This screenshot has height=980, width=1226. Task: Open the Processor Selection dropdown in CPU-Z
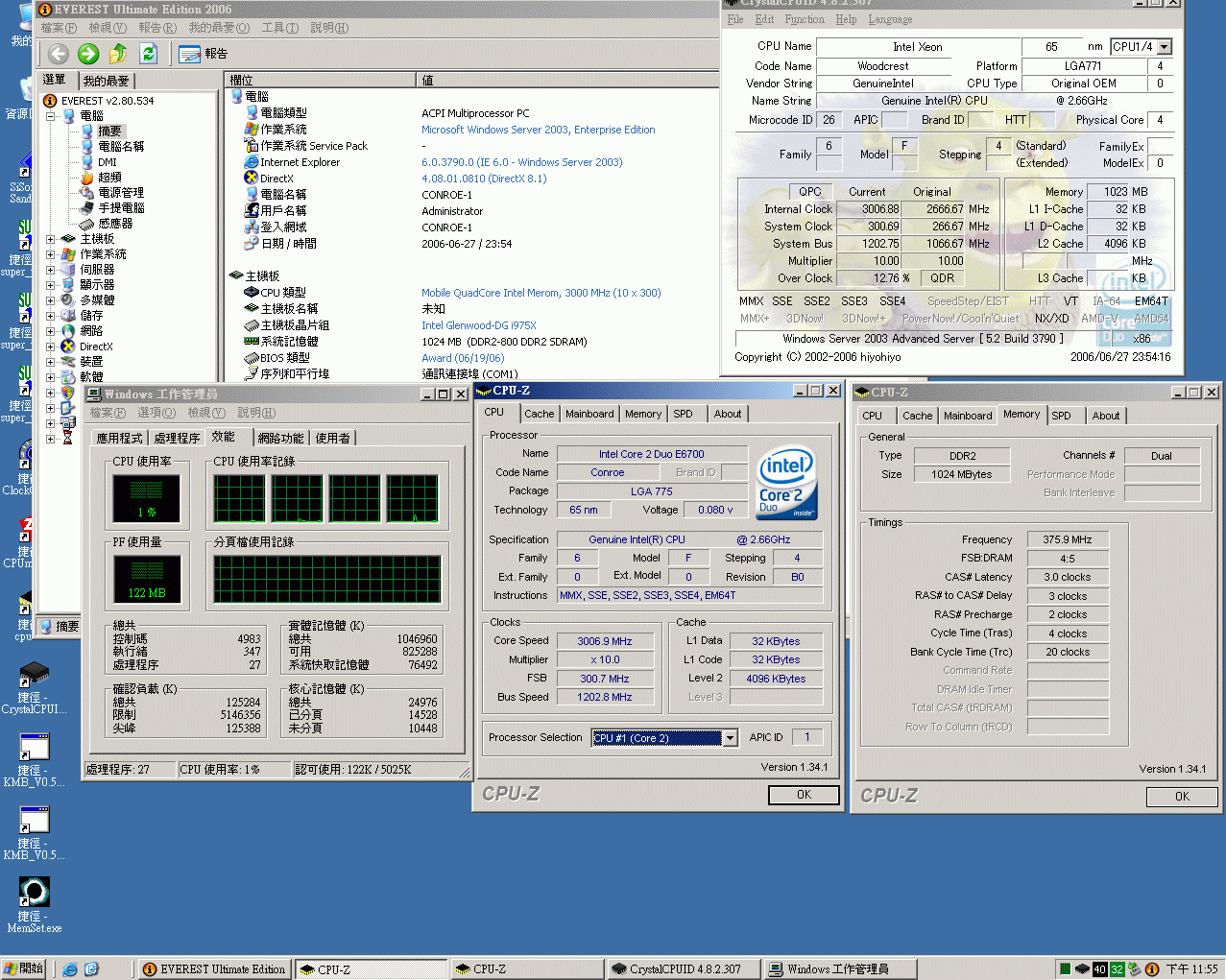(x=730, y=738)
